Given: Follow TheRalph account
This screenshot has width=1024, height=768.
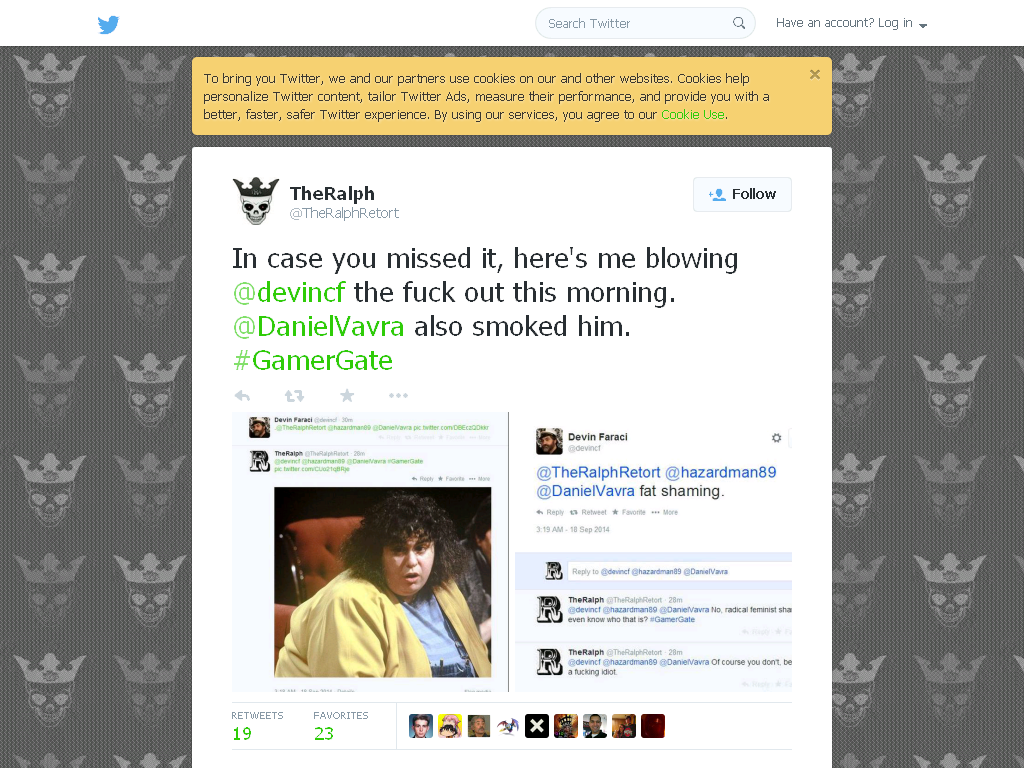Looking at the screenshot, I should [x=742, y=195].
